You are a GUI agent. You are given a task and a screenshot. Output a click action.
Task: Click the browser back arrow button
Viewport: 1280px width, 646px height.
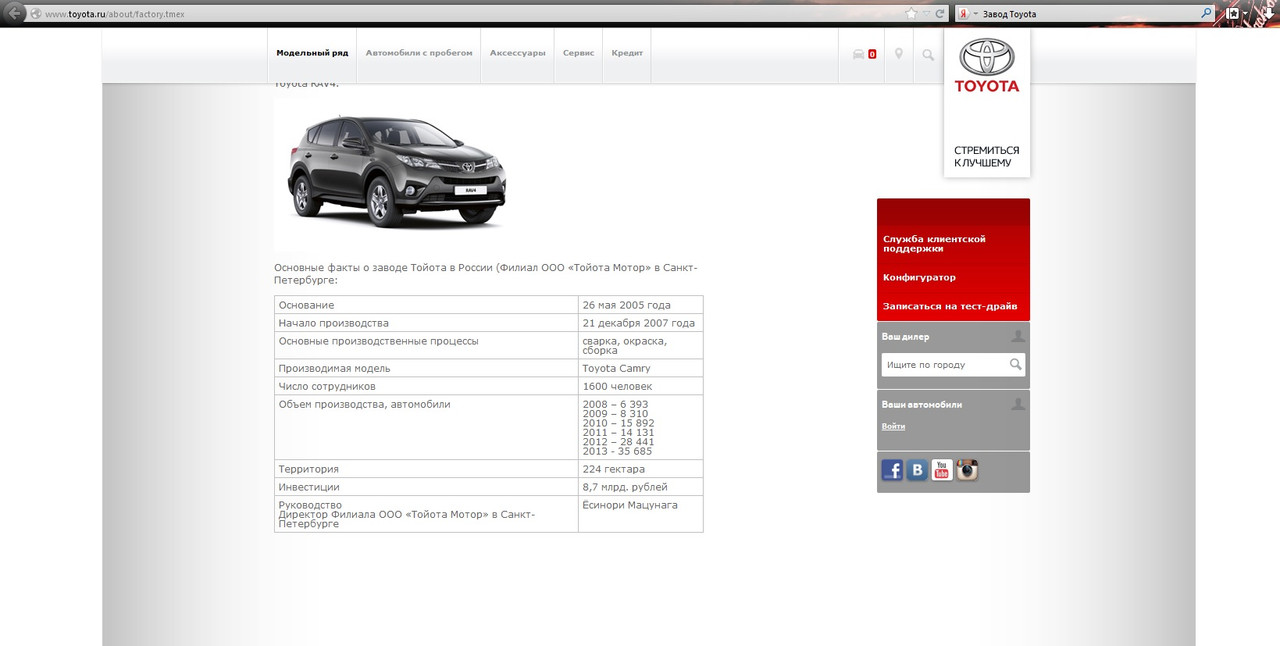tap(15, 14)
